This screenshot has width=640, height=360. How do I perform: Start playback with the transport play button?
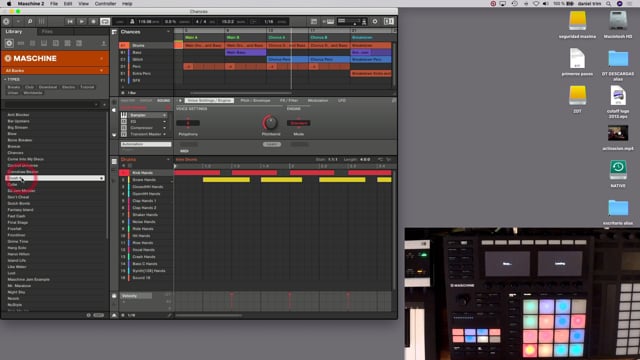[x=82, y=22]
